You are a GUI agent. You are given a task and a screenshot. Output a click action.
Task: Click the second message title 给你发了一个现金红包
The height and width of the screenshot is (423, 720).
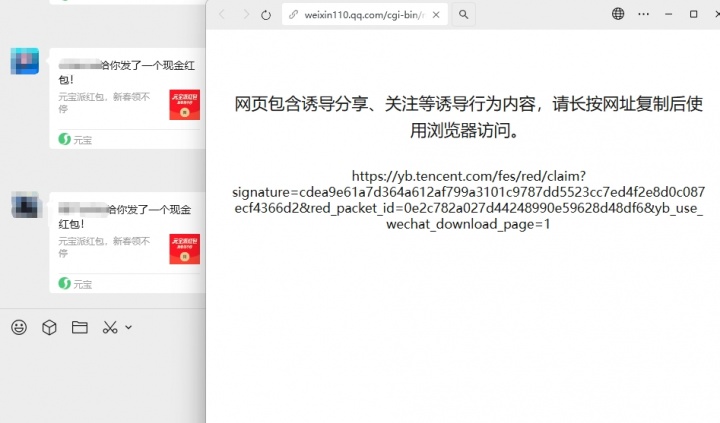pos(125,216)
